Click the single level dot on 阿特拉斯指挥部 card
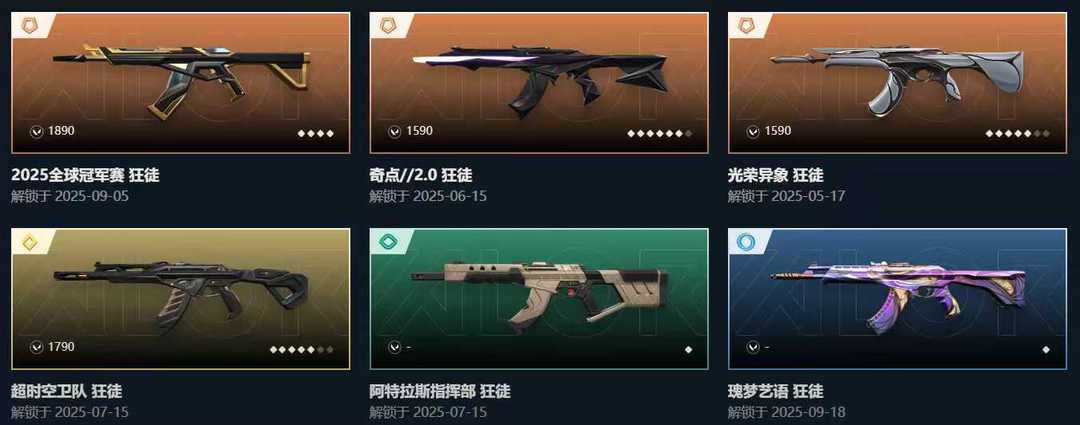Viewport: 1080px width, 425px height. tap(688, 349)
